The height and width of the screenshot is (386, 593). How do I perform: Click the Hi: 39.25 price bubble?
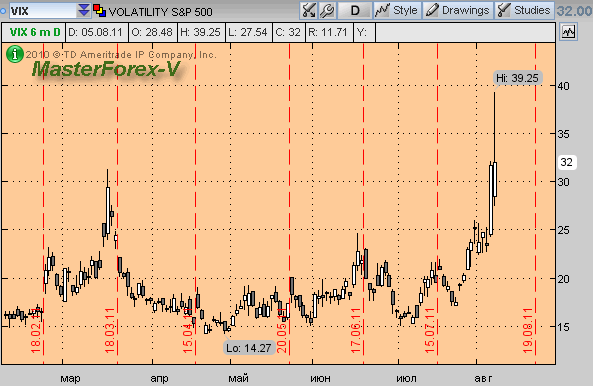point(517,78)
